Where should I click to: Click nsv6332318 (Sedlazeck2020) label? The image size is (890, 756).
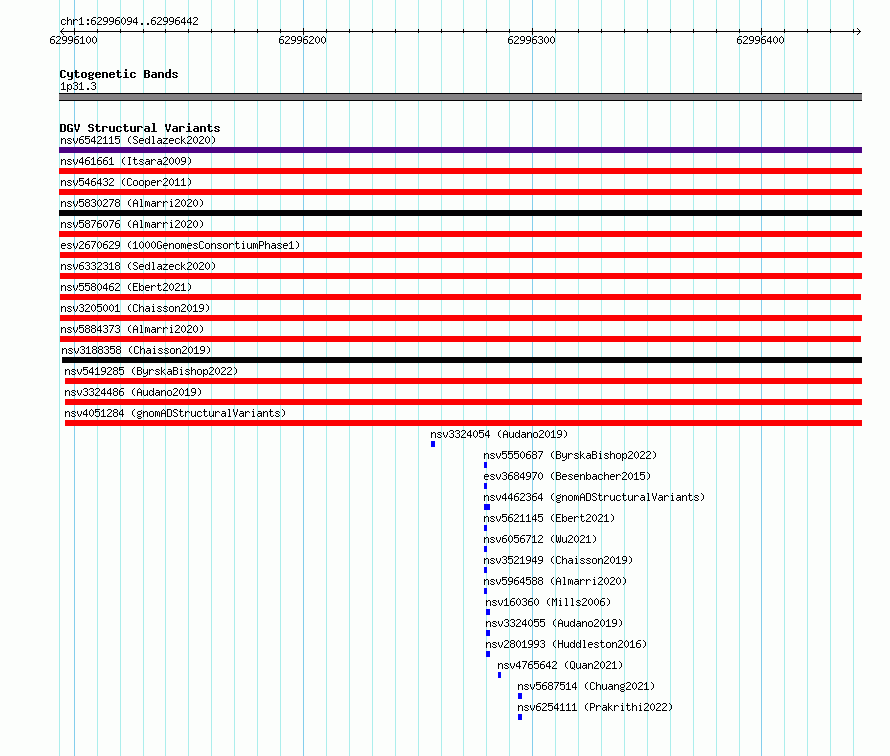tap(138, 266)
